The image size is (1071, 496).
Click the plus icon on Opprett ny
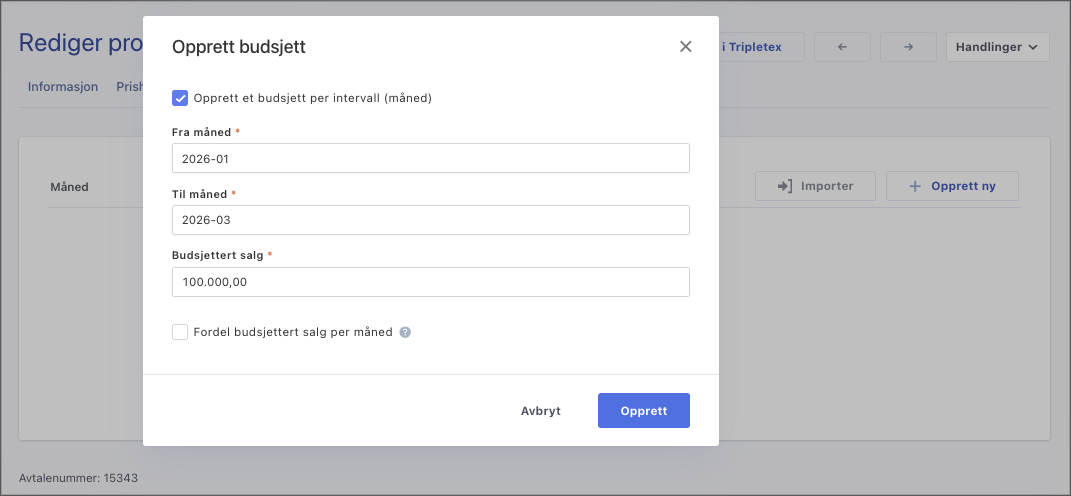(914, 186)
